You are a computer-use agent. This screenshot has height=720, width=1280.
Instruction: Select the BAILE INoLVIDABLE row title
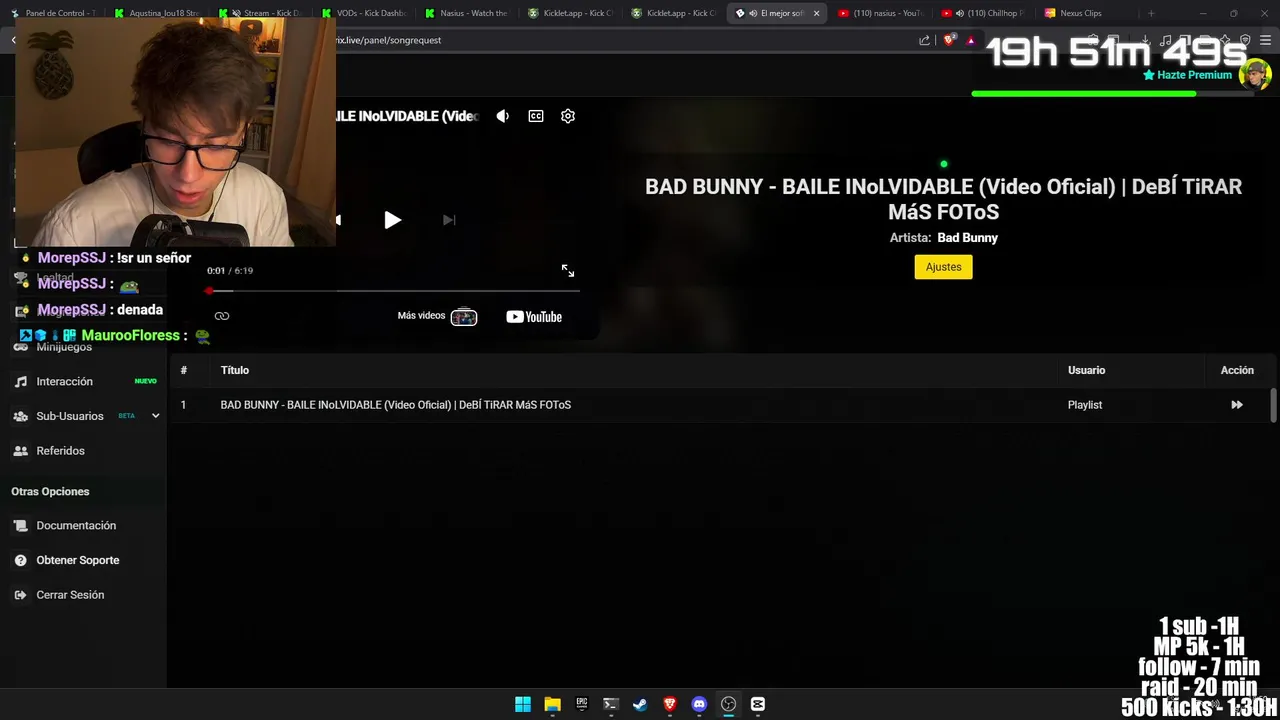pos(396,405)
